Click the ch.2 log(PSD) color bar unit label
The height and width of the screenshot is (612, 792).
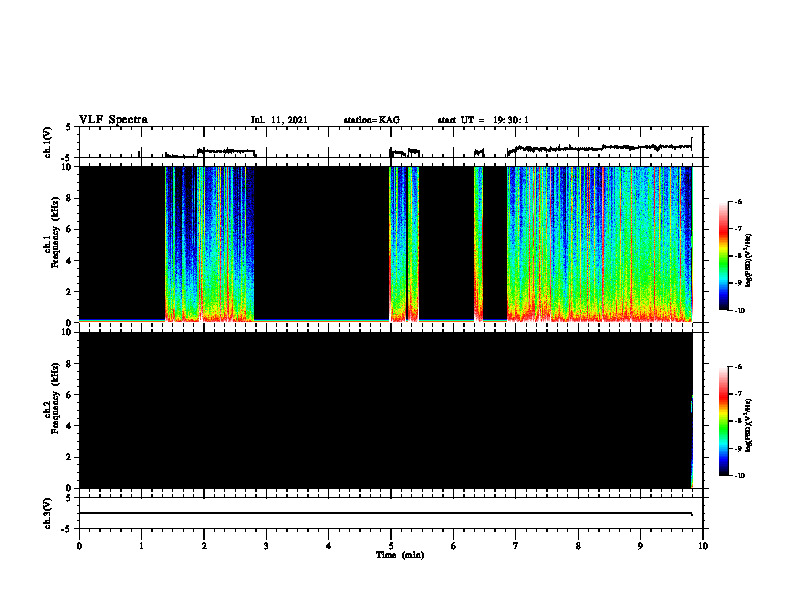click(749, 425)
